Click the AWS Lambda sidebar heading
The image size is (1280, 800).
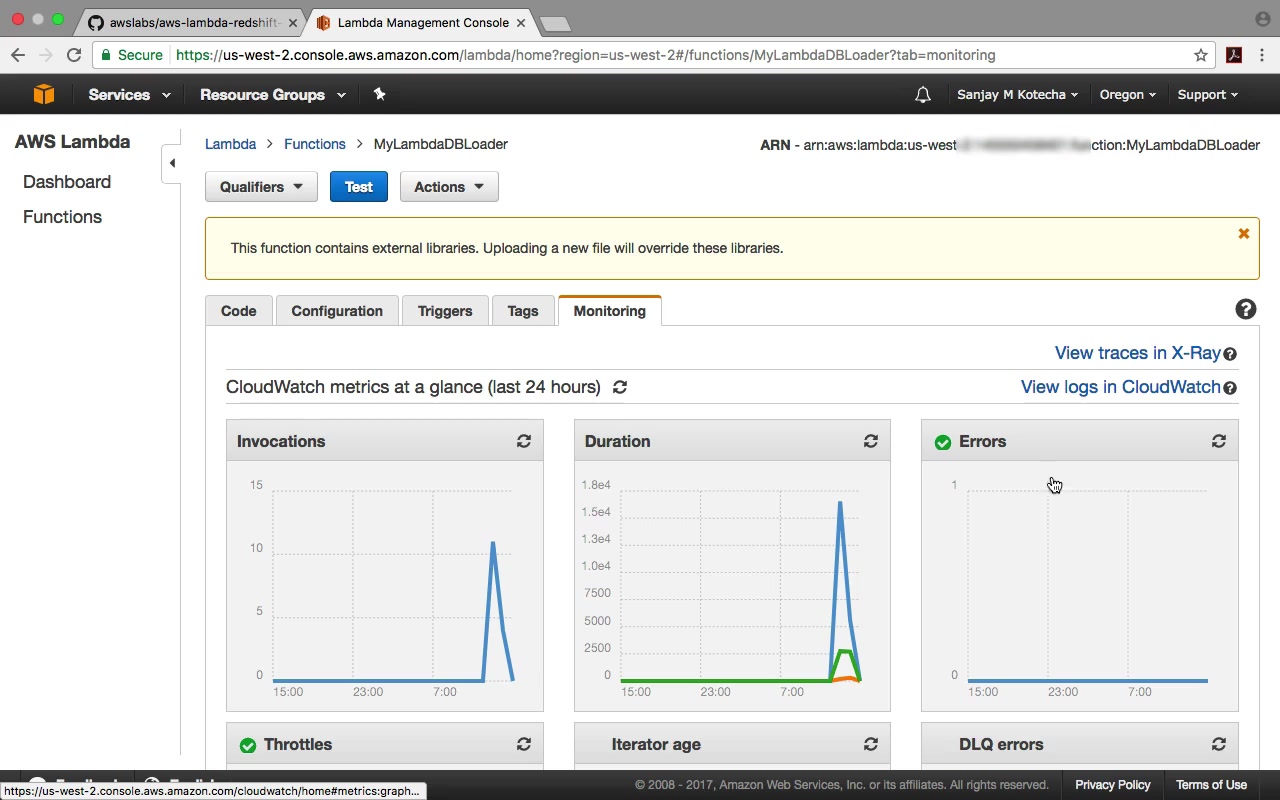click(x=72, y=142)
